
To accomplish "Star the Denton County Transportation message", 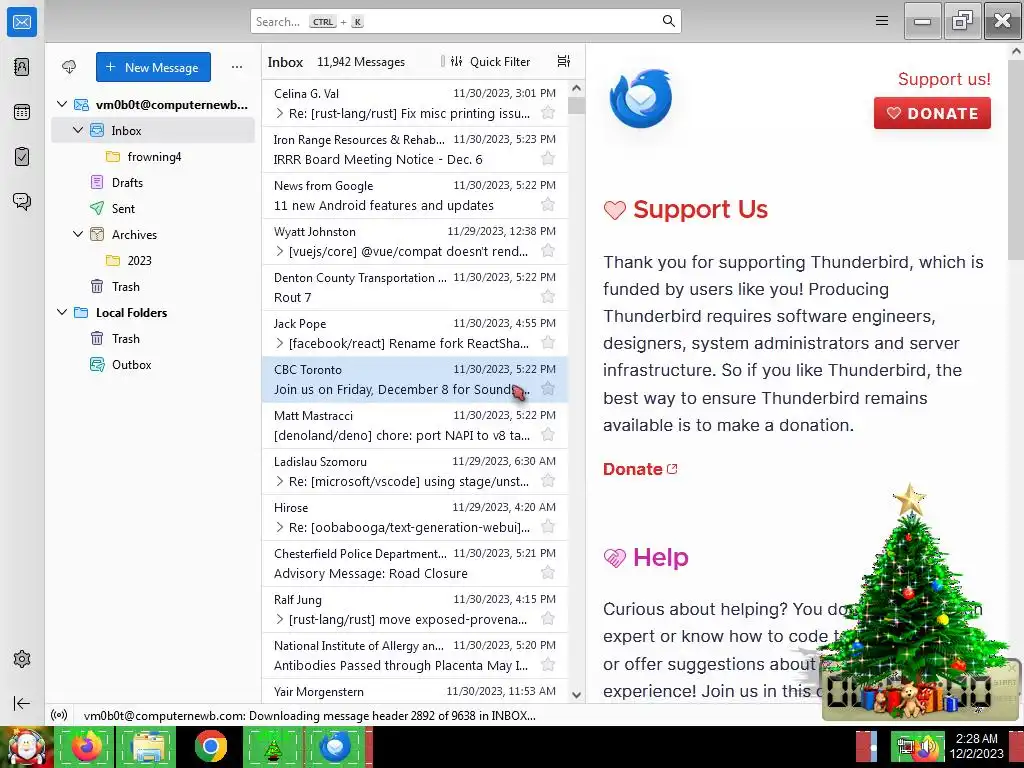I will (548, 297).
